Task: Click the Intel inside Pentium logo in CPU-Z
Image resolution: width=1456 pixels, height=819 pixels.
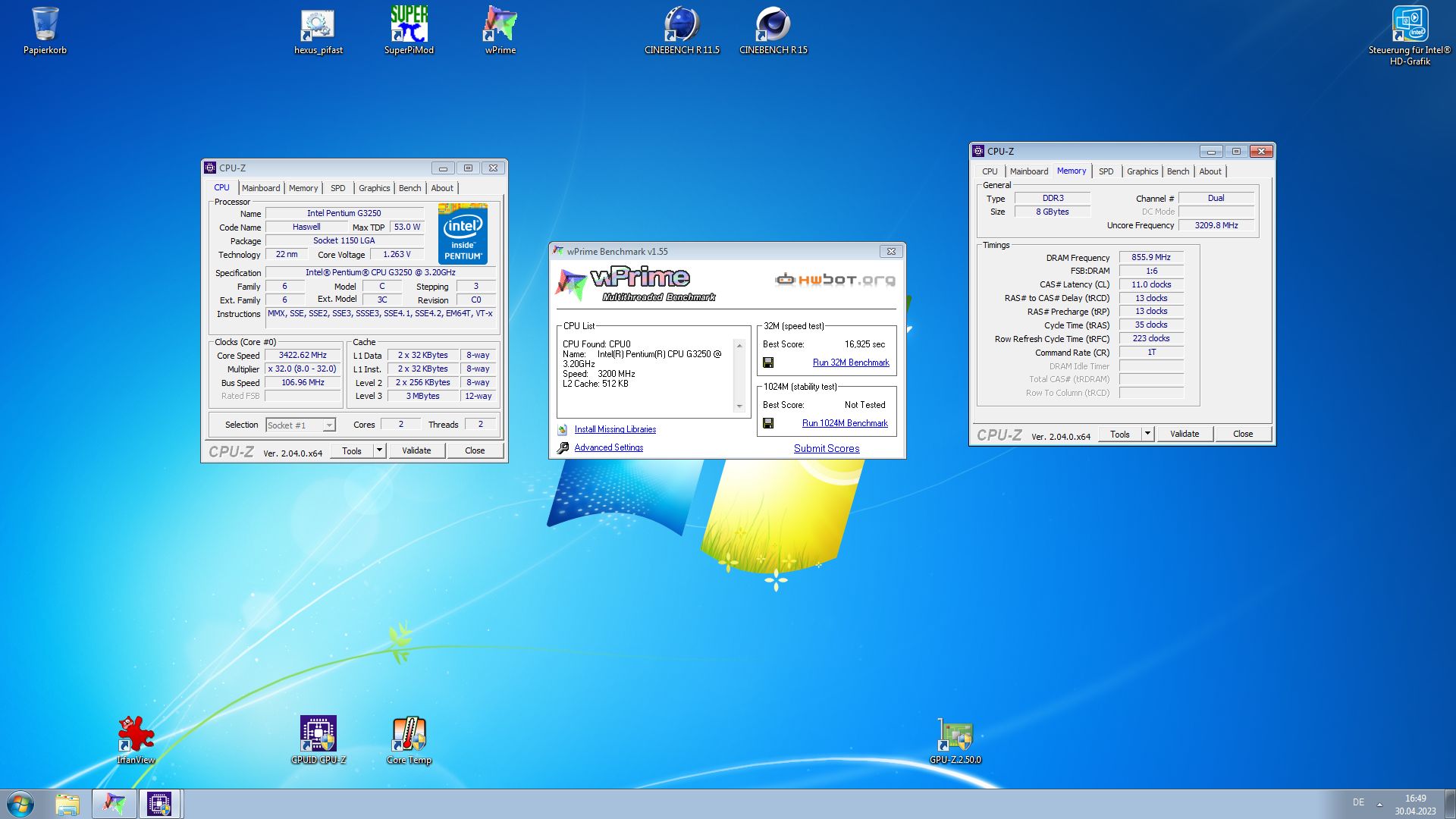Action: pyautogui.click(x=463, y=234)
